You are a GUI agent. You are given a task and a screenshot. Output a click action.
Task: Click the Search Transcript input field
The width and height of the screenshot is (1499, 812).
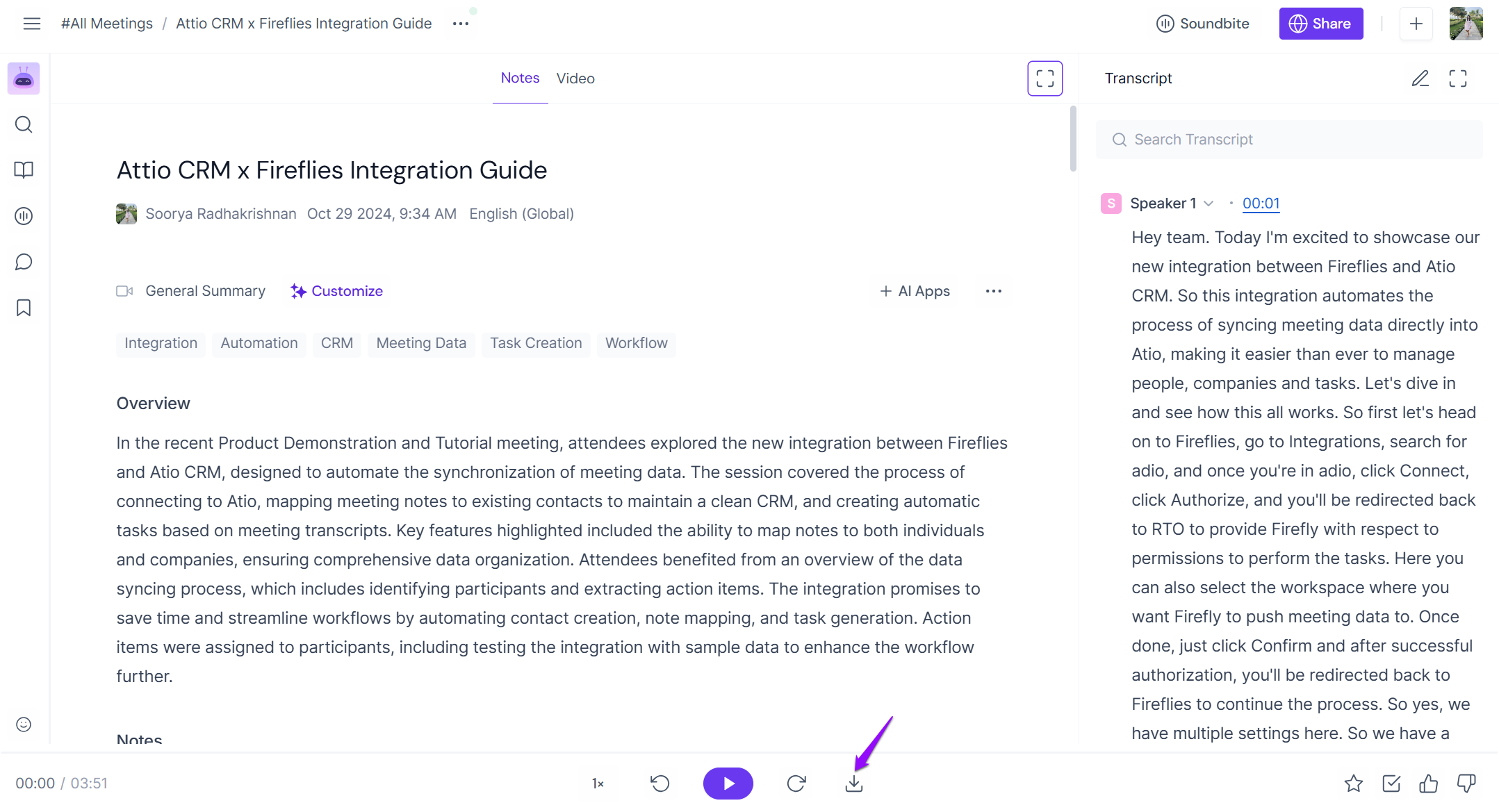[x=1289, y=139]
